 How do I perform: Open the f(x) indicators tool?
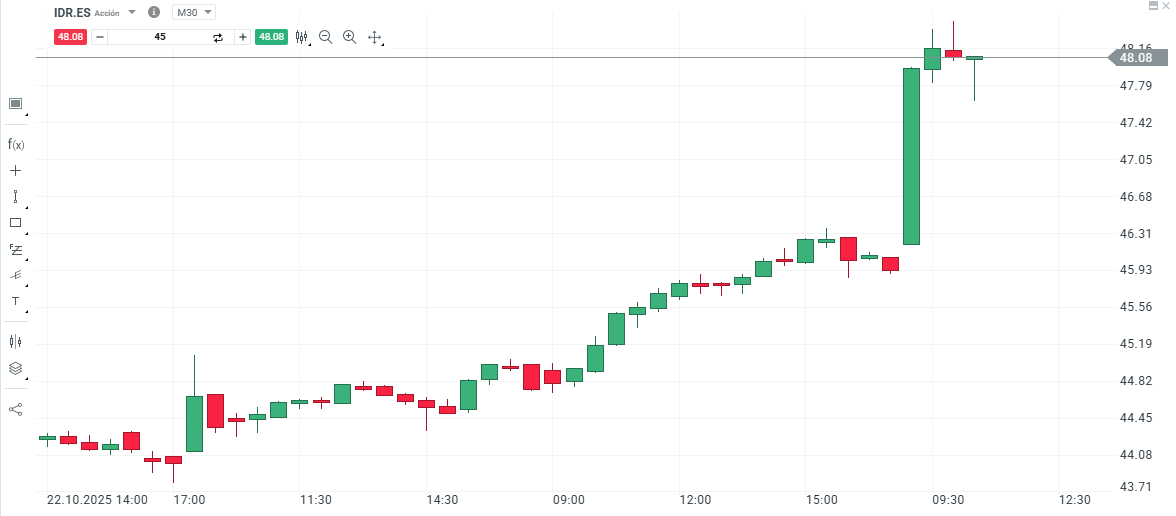click(x=15, y=144)
